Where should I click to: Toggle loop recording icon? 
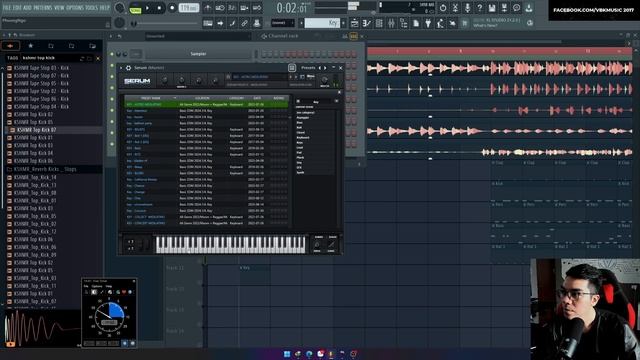click(x=257, y=8)
